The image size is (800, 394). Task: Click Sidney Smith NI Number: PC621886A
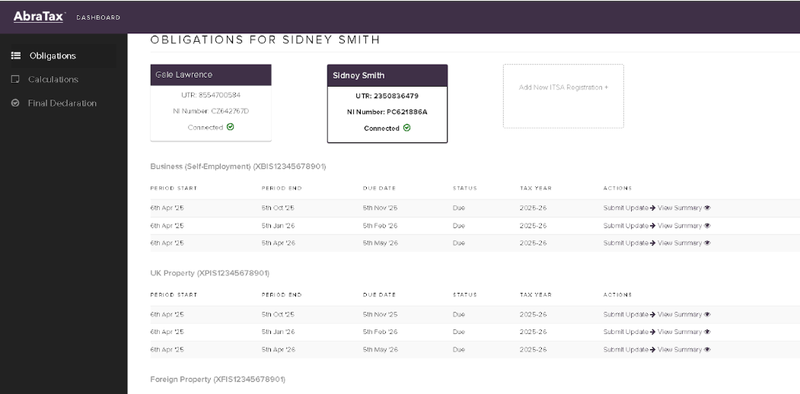point(387,112)
